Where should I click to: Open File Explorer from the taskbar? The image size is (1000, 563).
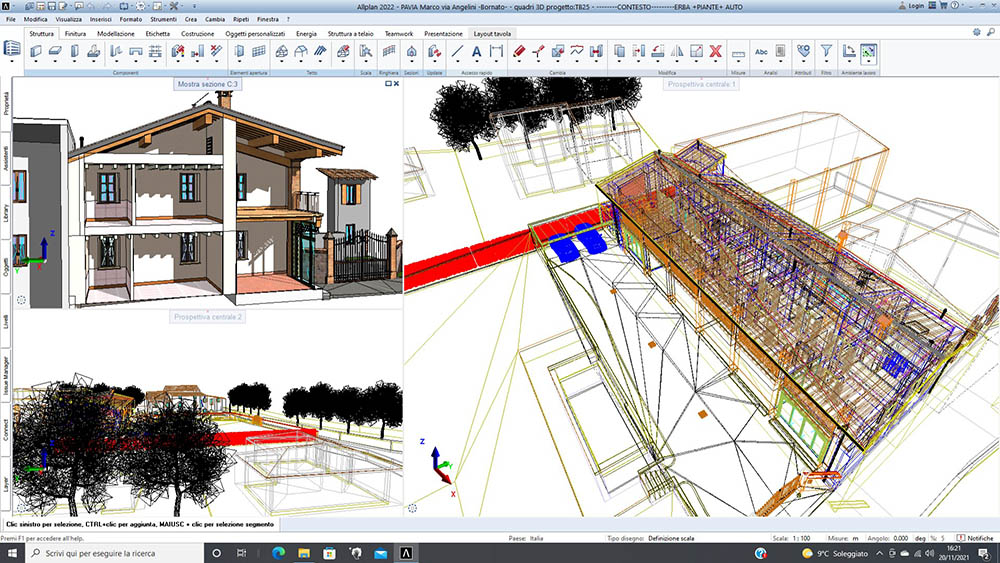(304, 553)
